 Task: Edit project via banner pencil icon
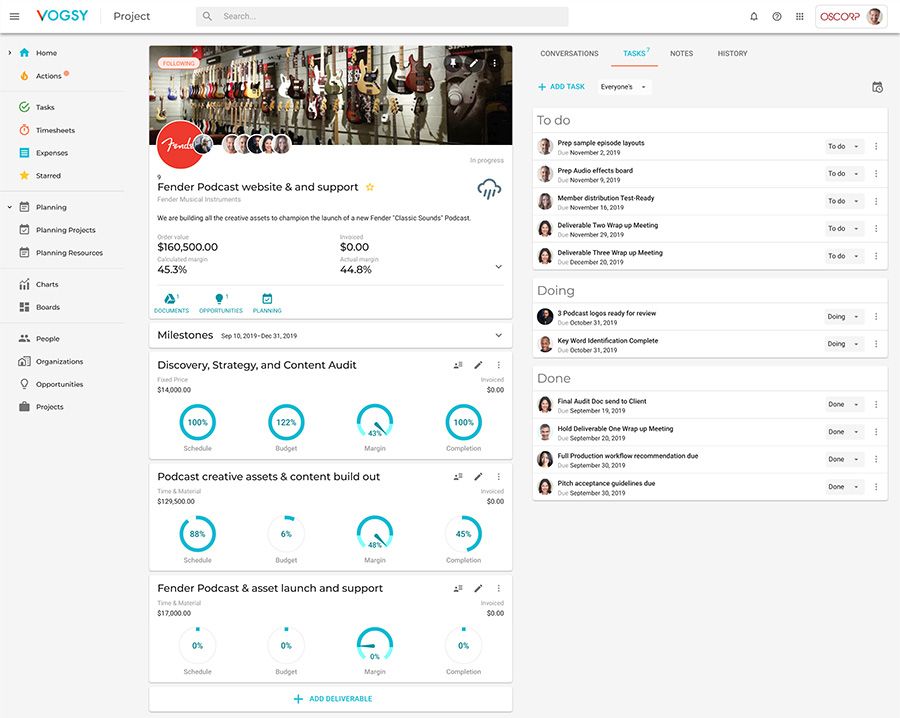(x=474, y=63)
